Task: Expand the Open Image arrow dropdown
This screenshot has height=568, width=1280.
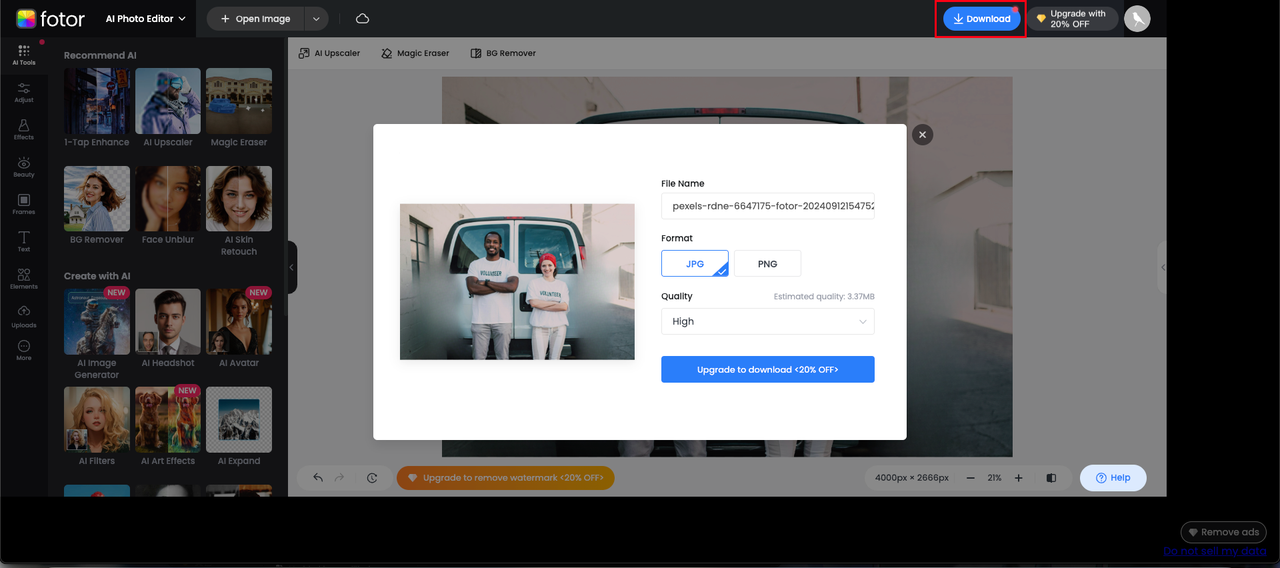Action: pyautogui.click(x=317, y=19)
